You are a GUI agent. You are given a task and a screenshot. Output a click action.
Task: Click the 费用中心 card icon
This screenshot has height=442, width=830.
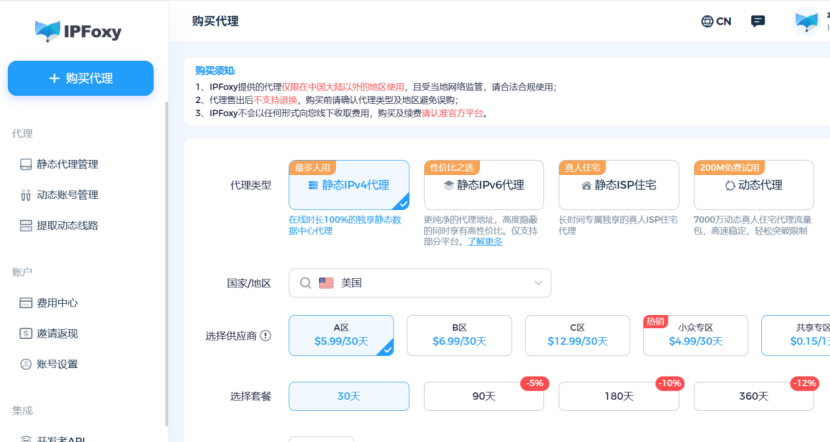point(27,303)
